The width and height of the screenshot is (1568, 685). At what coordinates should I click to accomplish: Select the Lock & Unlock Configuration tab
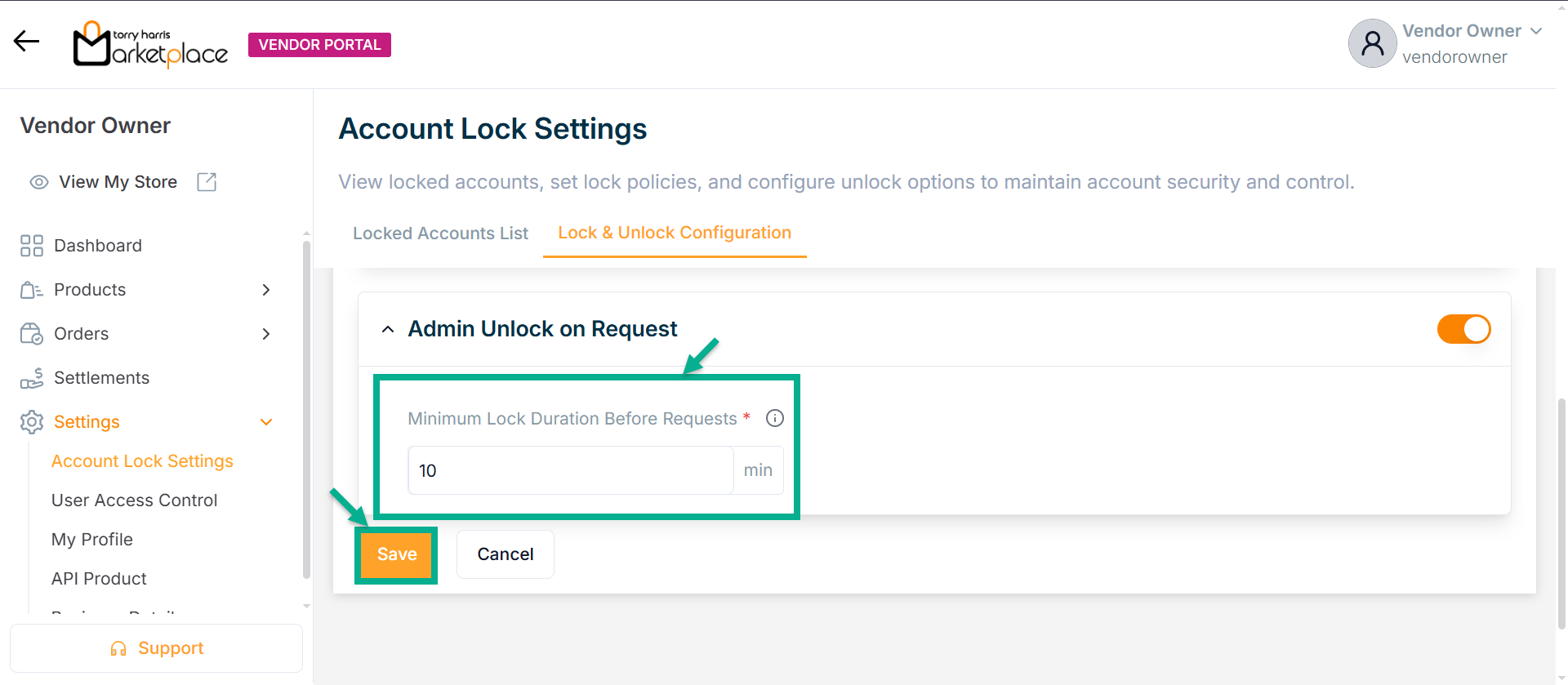click(x=675, y=233)
